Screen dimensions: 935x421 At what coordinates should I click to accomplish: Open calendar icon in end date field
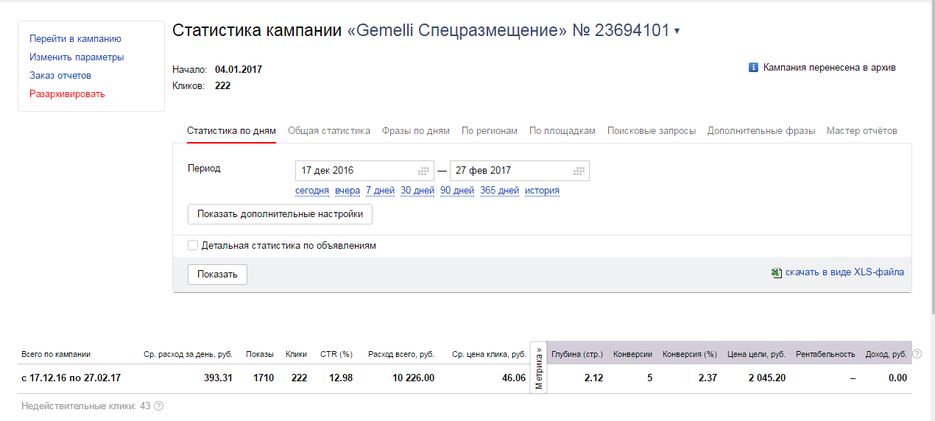click(x=578, y=171)
